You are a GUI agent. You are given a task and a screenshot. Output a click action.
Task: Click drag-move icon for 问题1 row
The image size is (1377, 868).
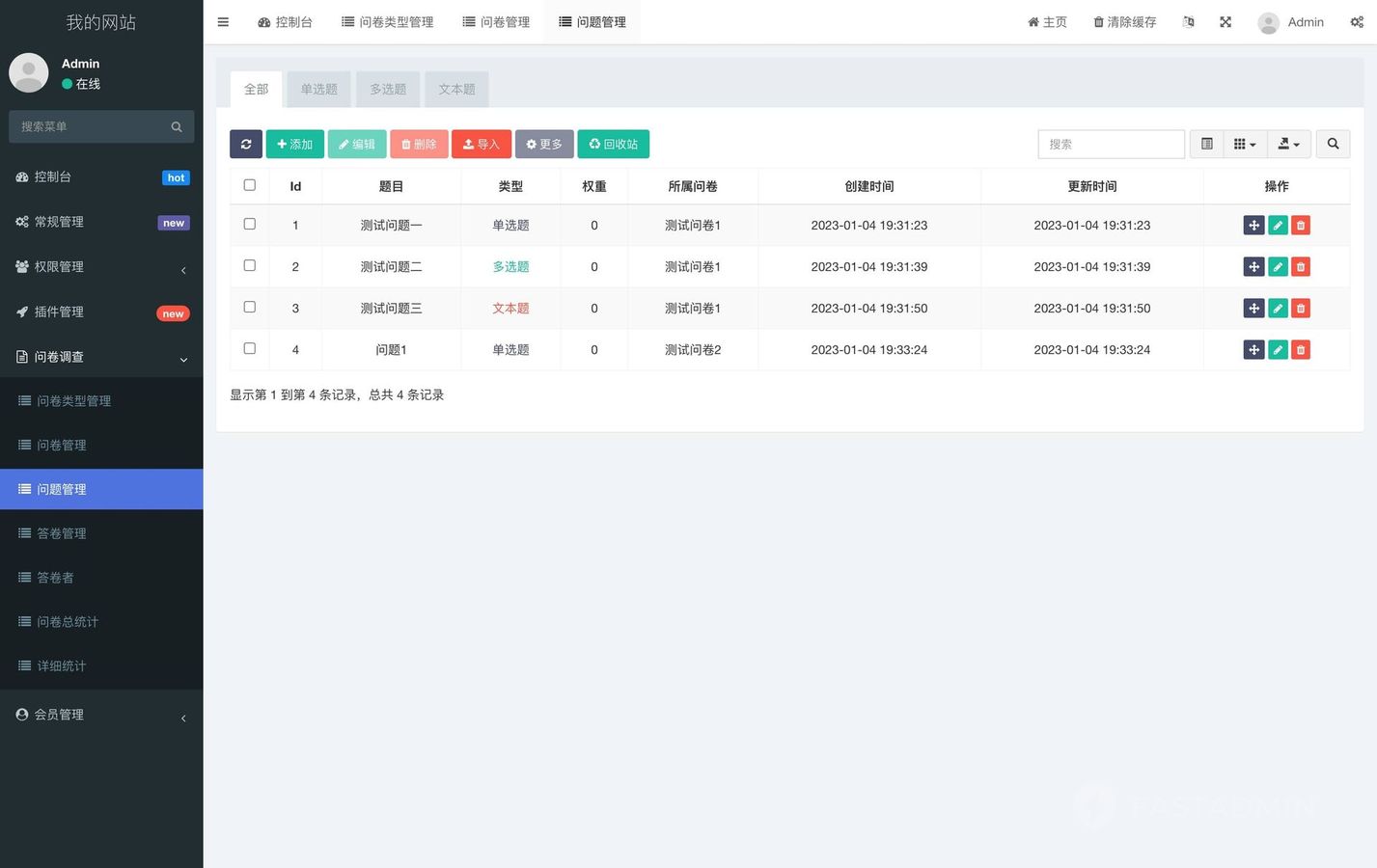point(1253,350)
